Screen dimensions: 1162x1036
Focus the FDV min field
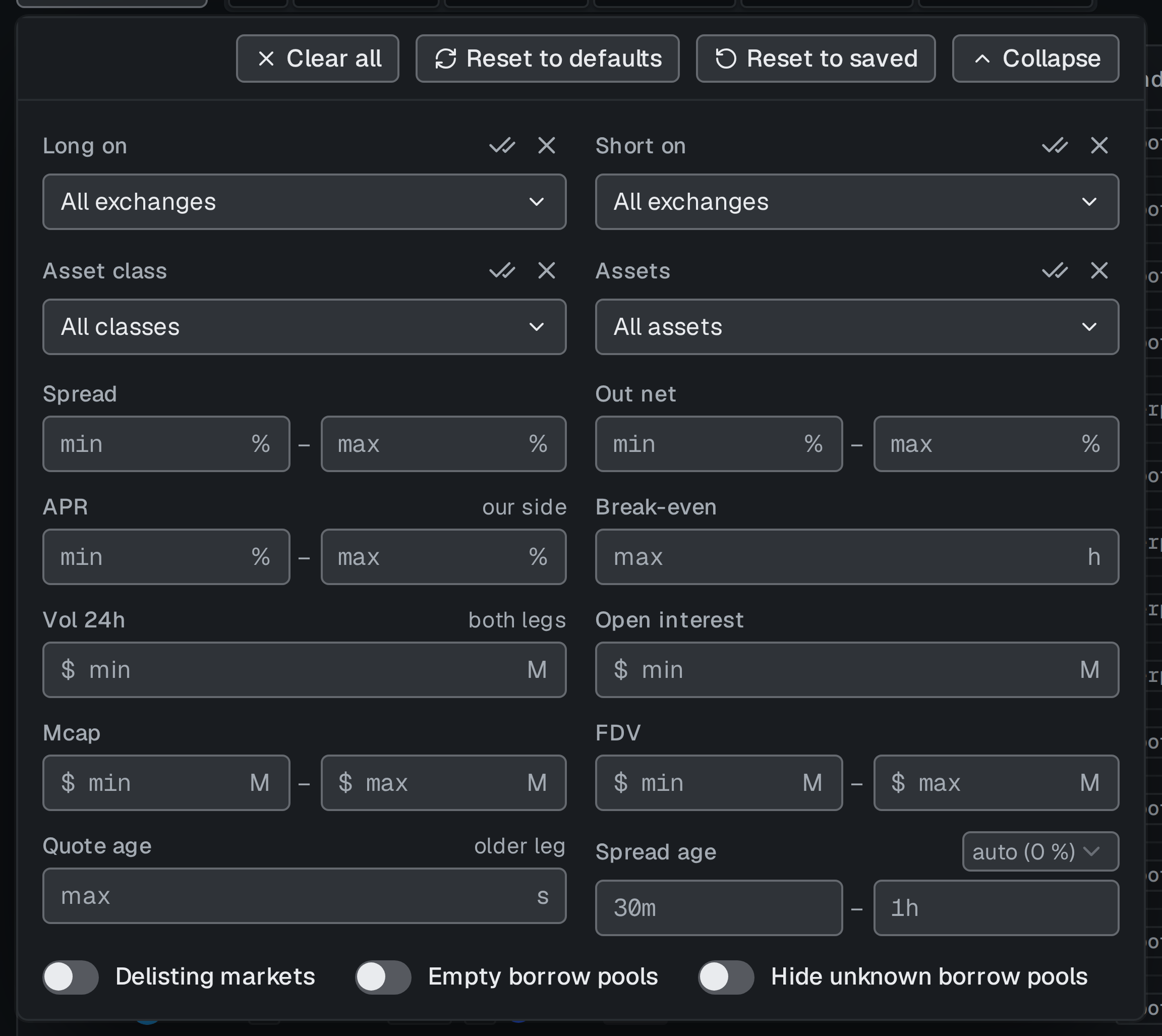tap(719, 783)
